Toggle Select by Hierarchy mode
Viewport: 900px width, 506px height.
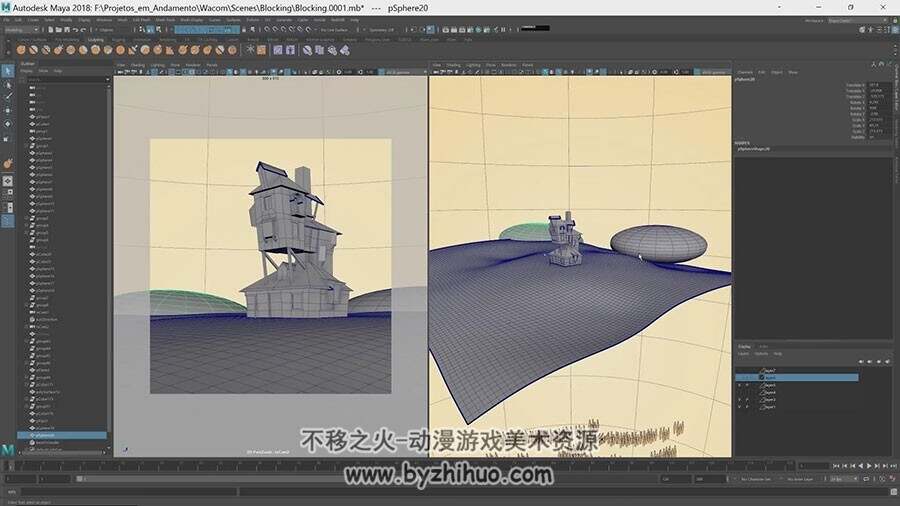click(x=142, y=30)
